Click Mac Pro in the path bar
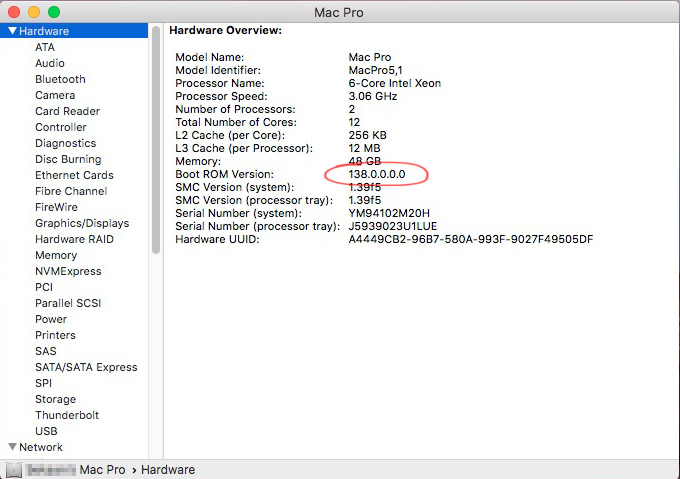The height and width of the screenshot is (479, 680). point(102,470)
